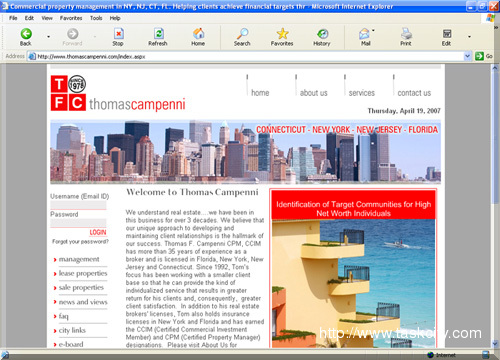
Task: Open the e-board sidebar link
Action: coord(71,344)
